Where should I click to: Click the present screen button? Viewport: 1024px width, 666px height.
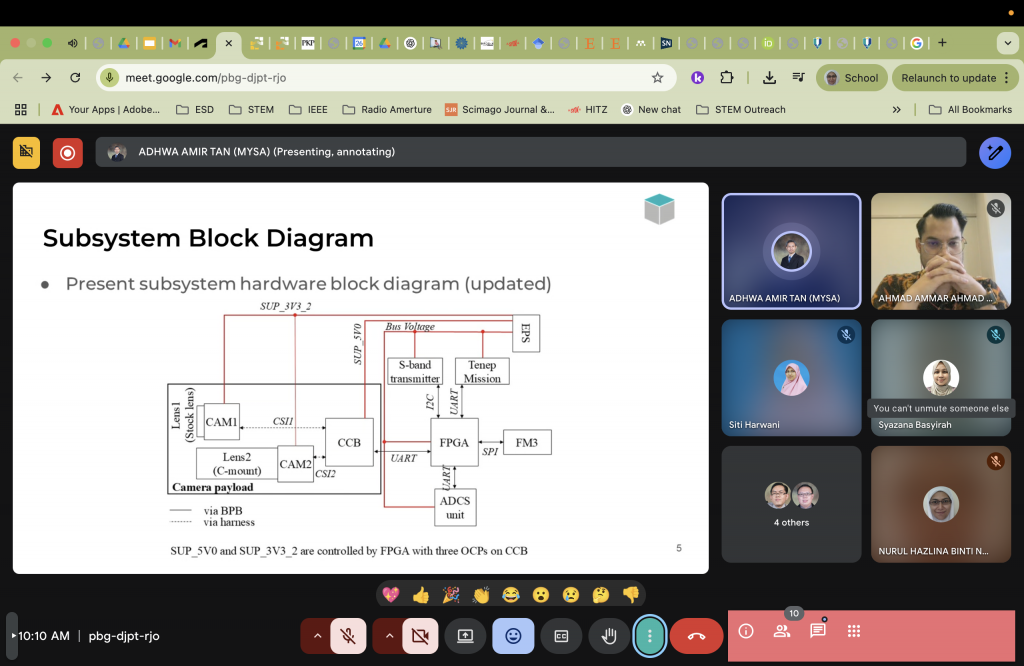(x=465, y=635)
